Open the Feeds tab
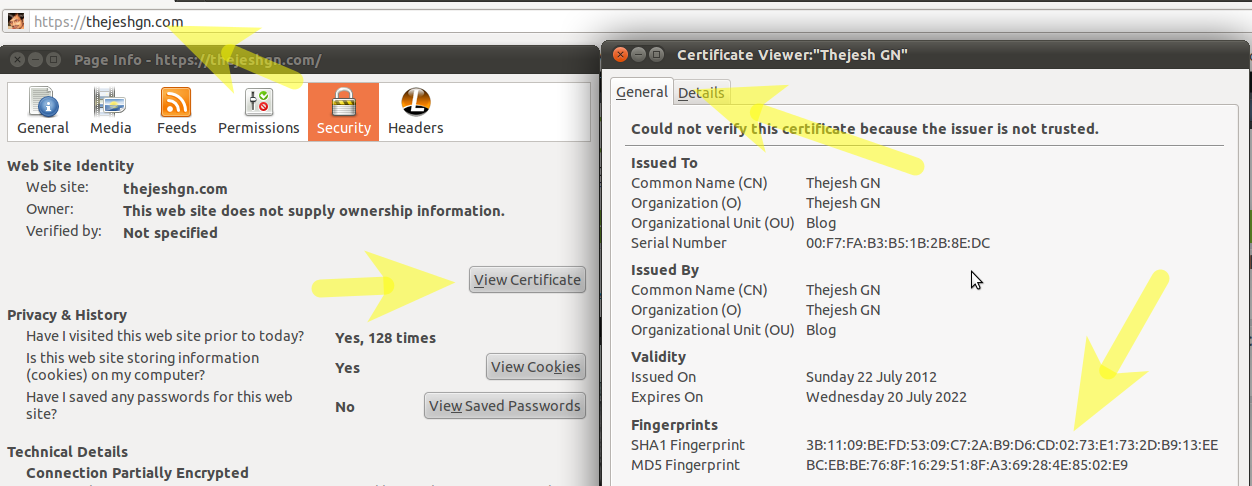 tap(176, 112)
